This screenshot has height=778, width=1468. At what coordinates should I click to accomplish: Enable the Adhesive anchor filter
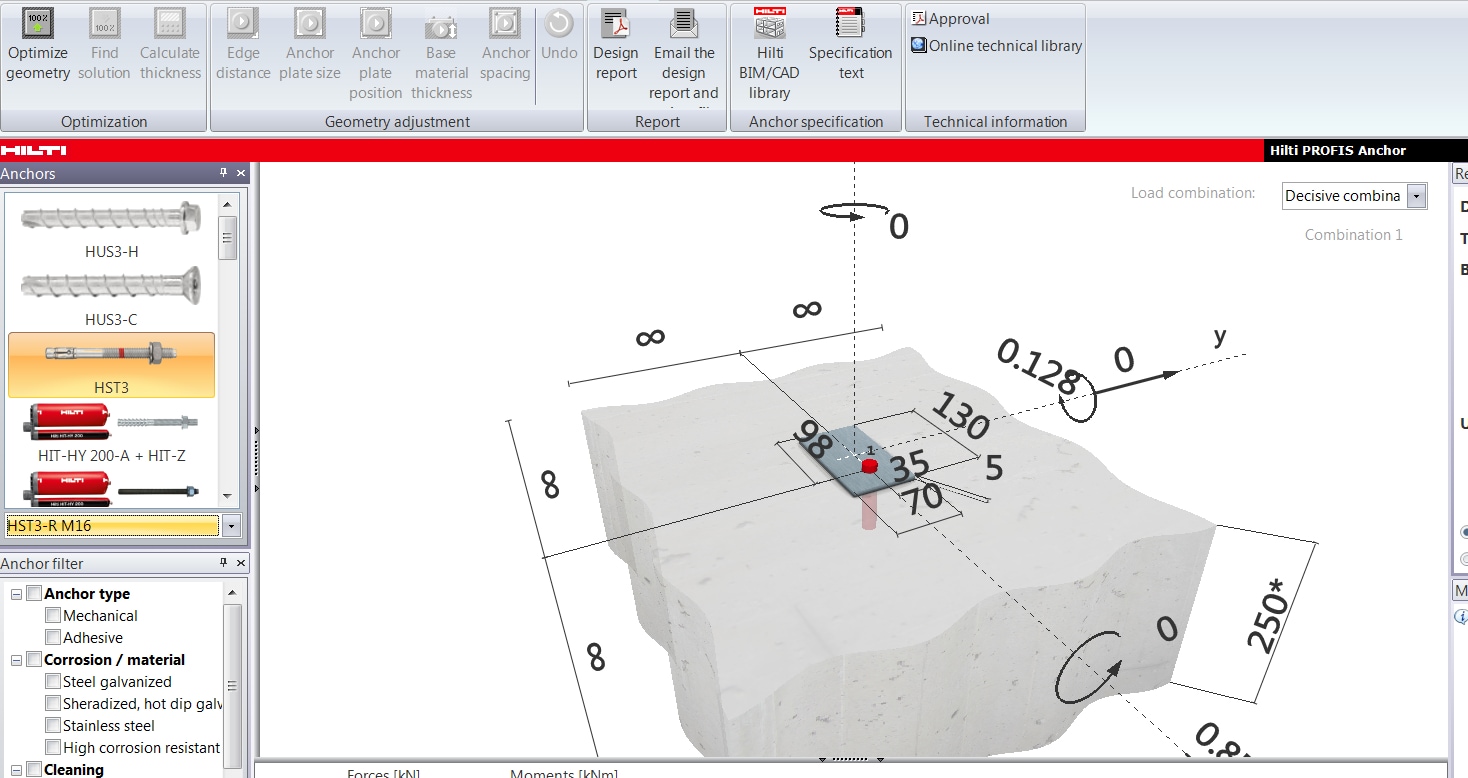coord(53,637)
